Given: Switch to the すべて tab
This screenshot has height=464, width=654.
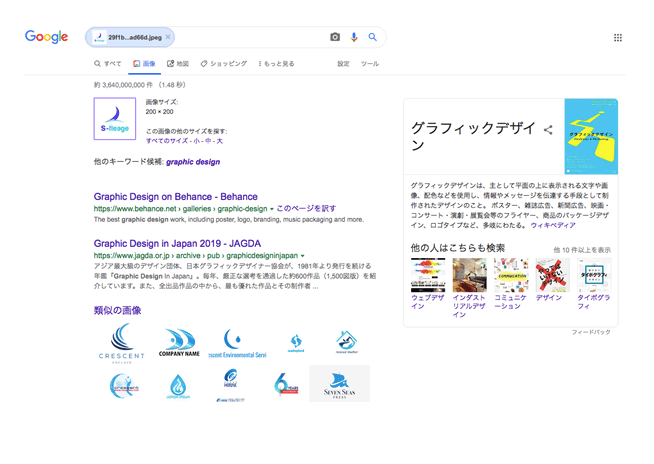Looking at the screenshot, I should coord(108,64).
